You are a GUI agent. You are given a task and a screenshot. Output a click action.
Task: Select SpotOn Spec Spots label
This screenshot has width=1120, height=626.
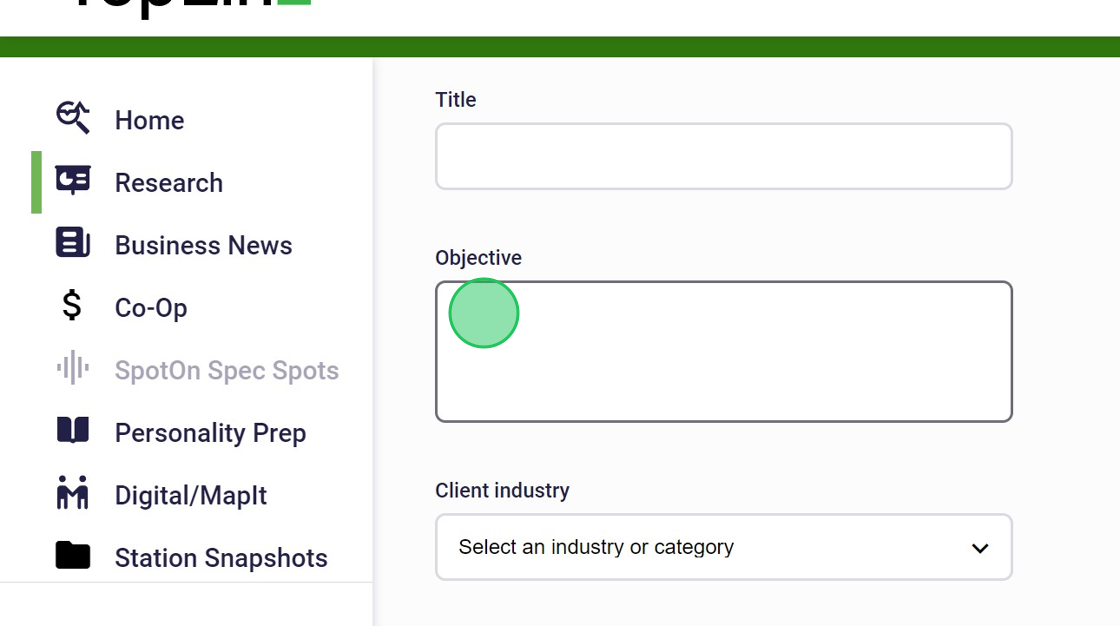pyautogui.click(x=227, y=371)
